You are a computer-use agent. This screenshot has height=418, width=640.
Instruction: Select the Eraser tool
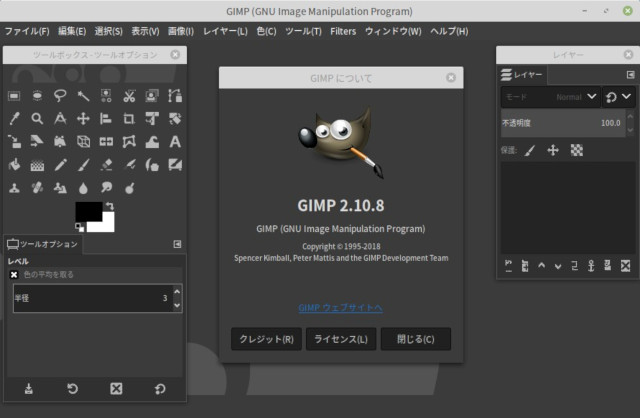[106, 165]
